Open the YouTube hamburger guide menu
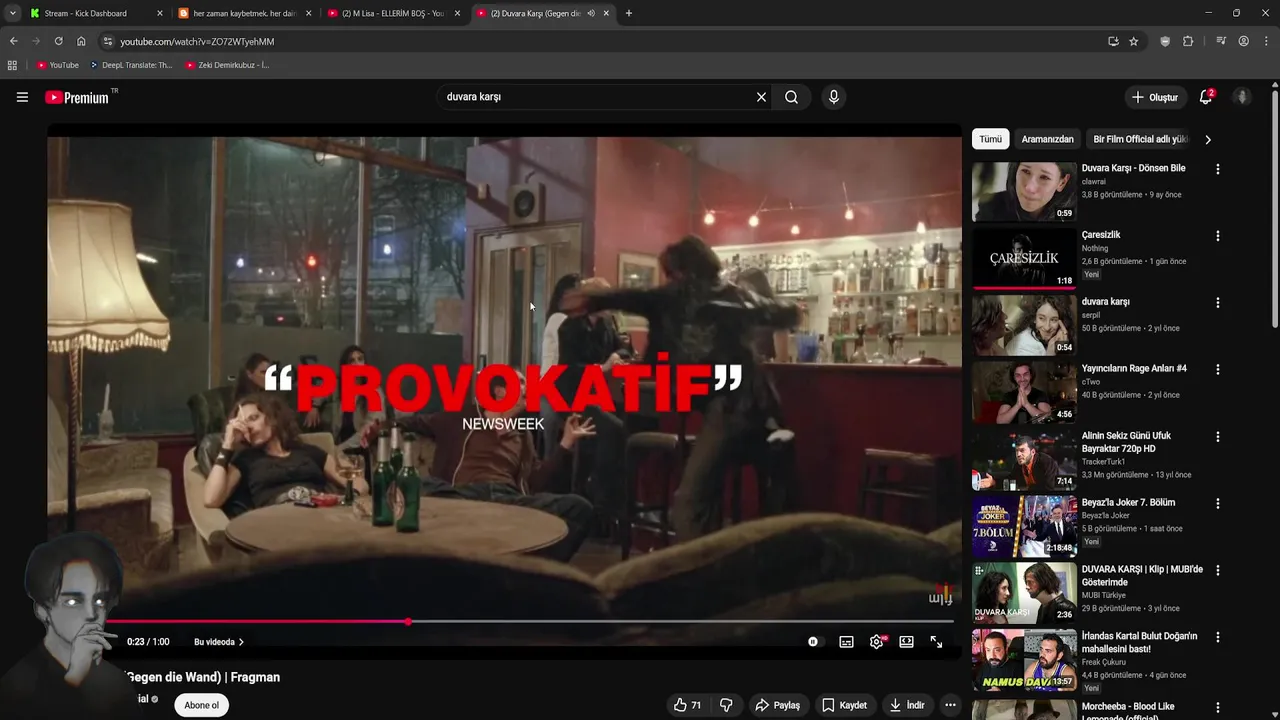Viewport: 1280px width, 720px height. pyautogui.click(x=22, y=97)
